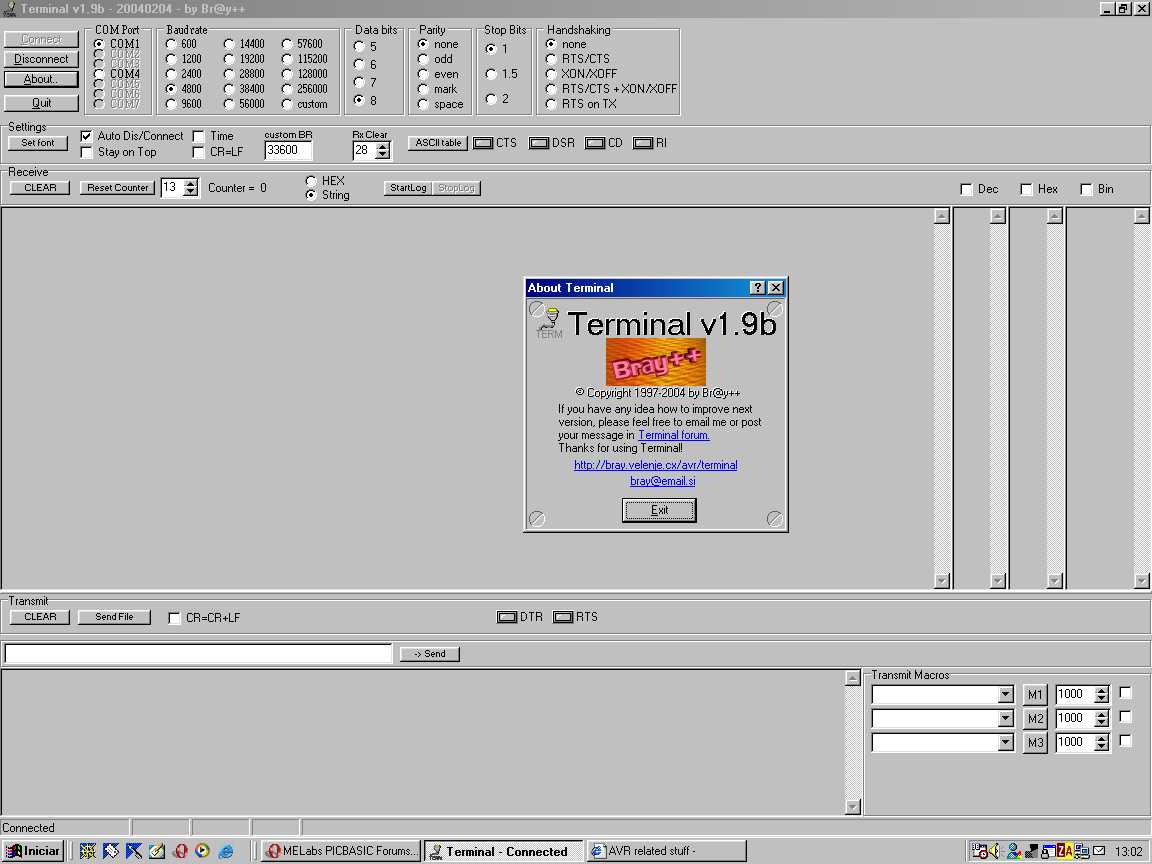Viewport: 1152px width, 864px height.
Task: Expand the first transmit macro dropdown
Action: pos(1005,695)
